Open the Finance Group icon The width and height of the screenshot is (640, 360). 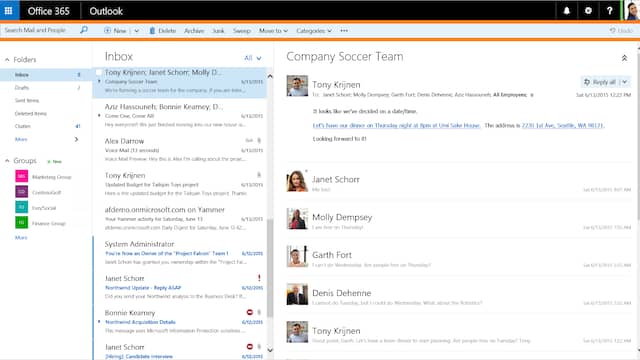pyautogui.click(x=22, y=222)
